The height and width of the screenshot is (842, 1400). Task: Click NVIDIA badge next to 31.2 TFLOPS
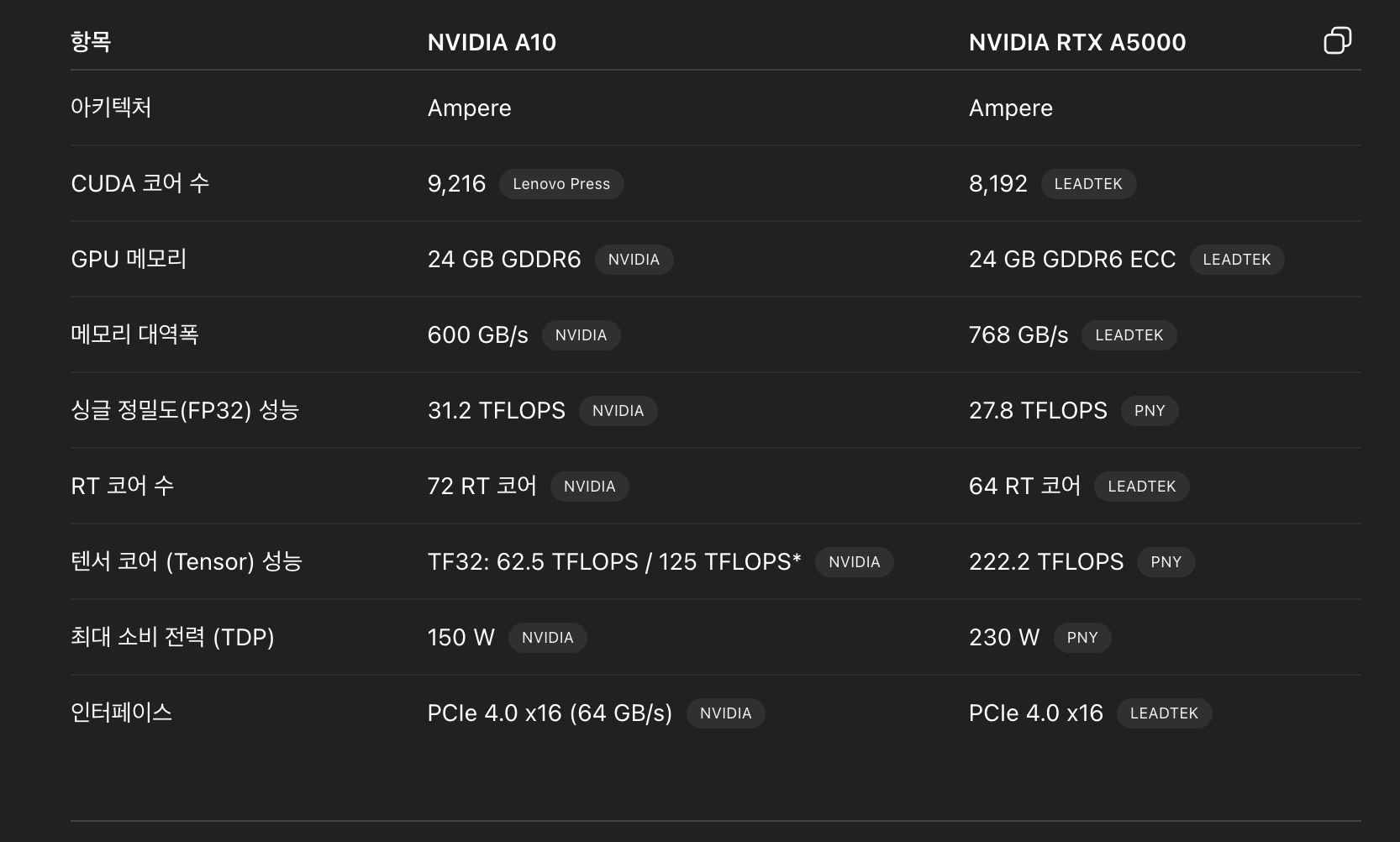618,411
